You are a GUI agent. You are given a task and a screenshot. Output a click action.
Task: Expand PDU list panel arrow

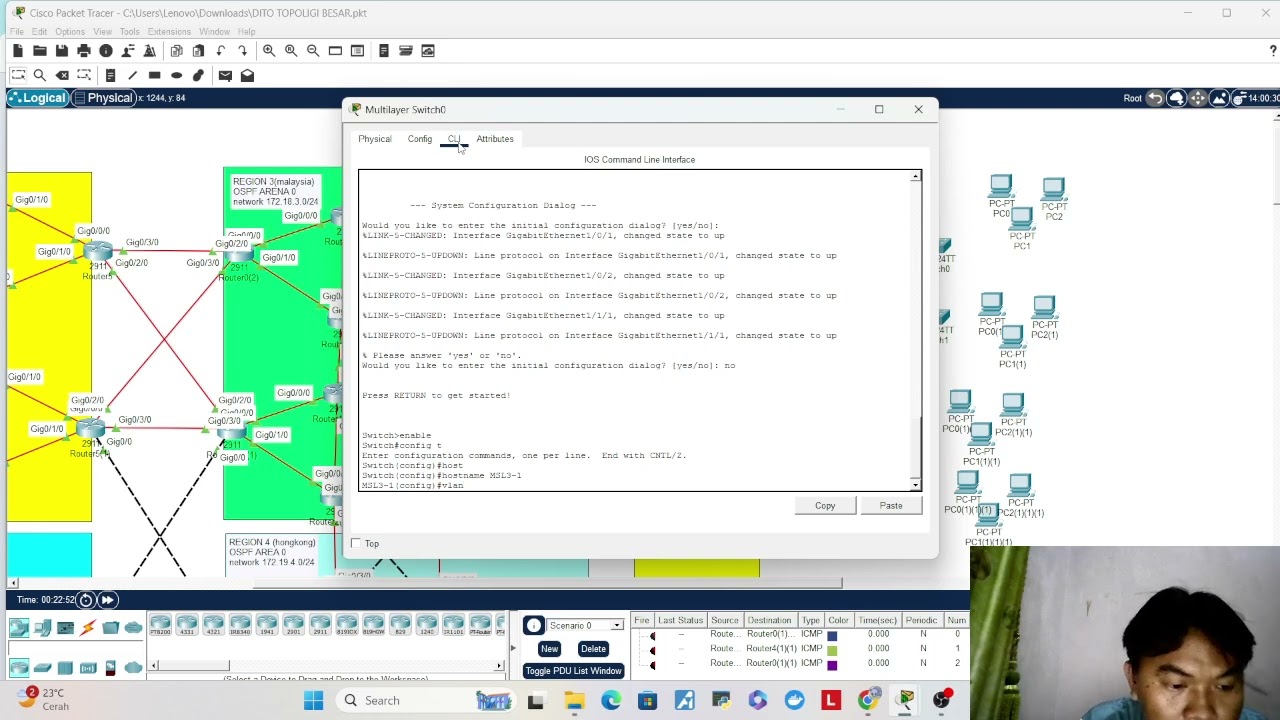coord(514,648)
